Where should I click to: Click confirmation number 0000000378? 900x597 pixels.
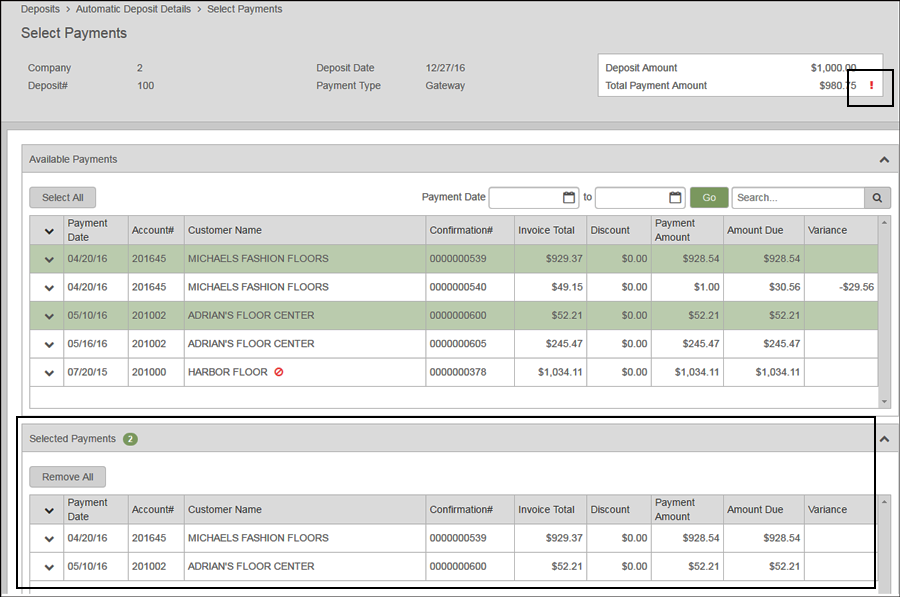point(457,372)
